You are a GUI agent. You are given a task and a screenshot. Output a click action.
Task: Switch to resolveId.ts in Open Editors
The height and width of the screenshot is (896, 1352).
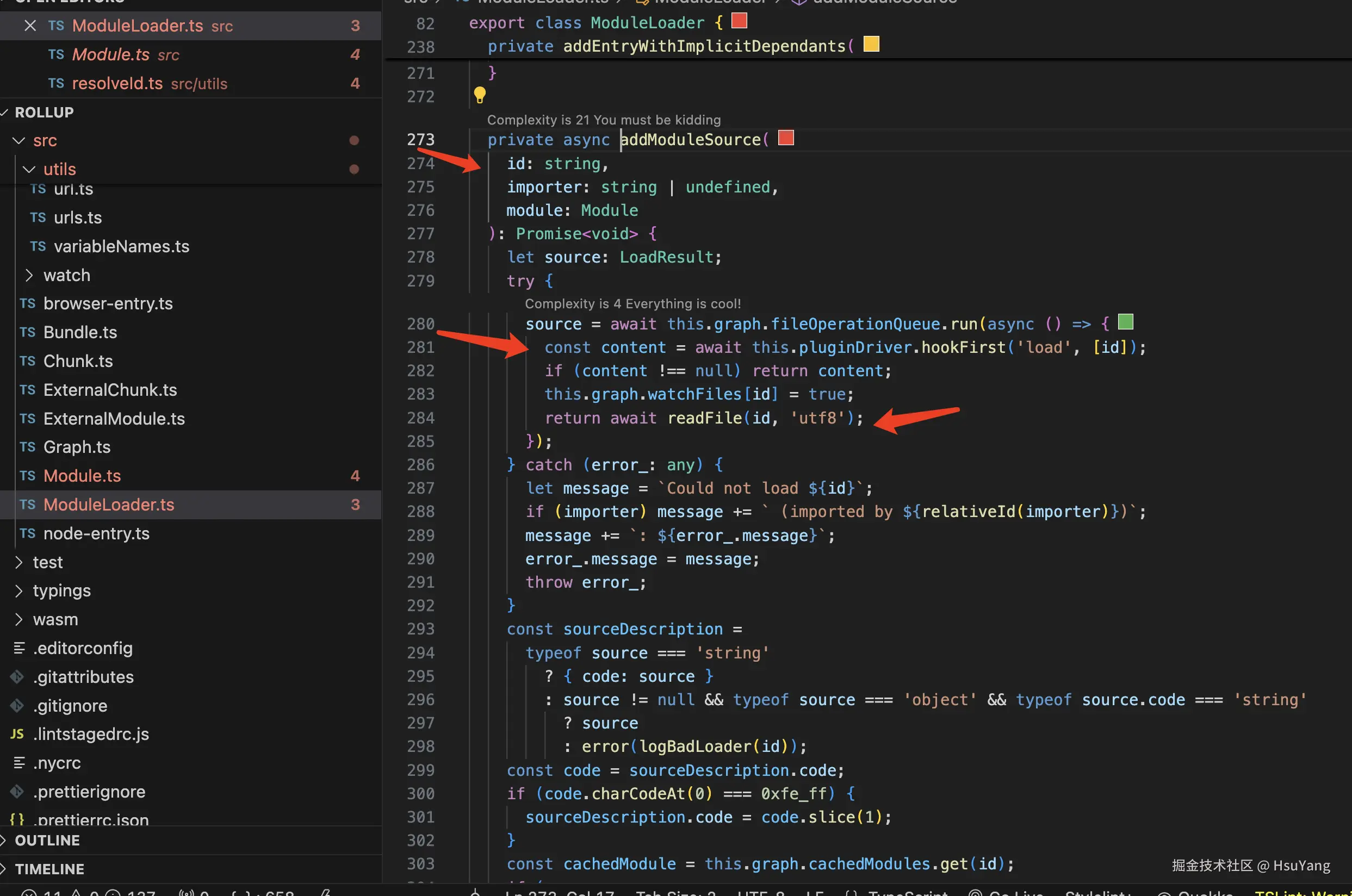(x=117, y=83)
